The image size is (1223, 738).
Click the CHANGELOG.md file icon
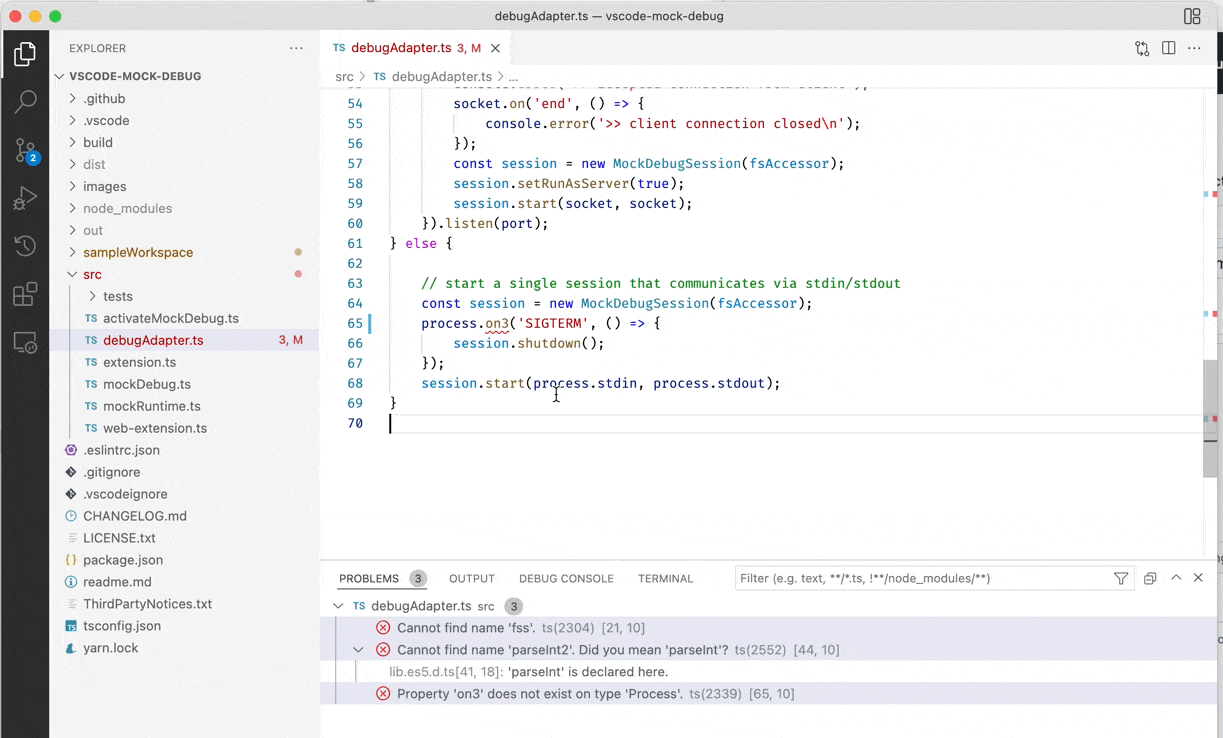click(x=71, y=516)
